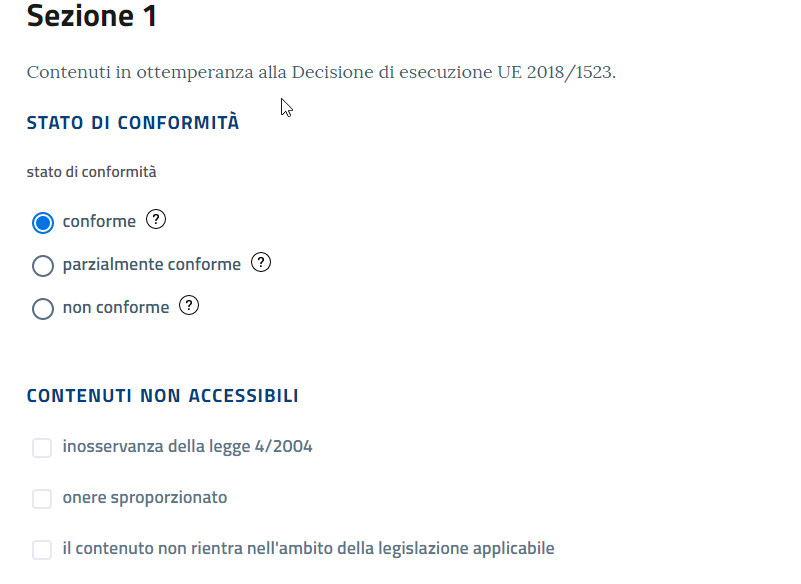Viewport: 801px width, 584px height.
Task: Click the 'inosservanza della legge 4/2004' label text
Action: click(x=187, y=446)
